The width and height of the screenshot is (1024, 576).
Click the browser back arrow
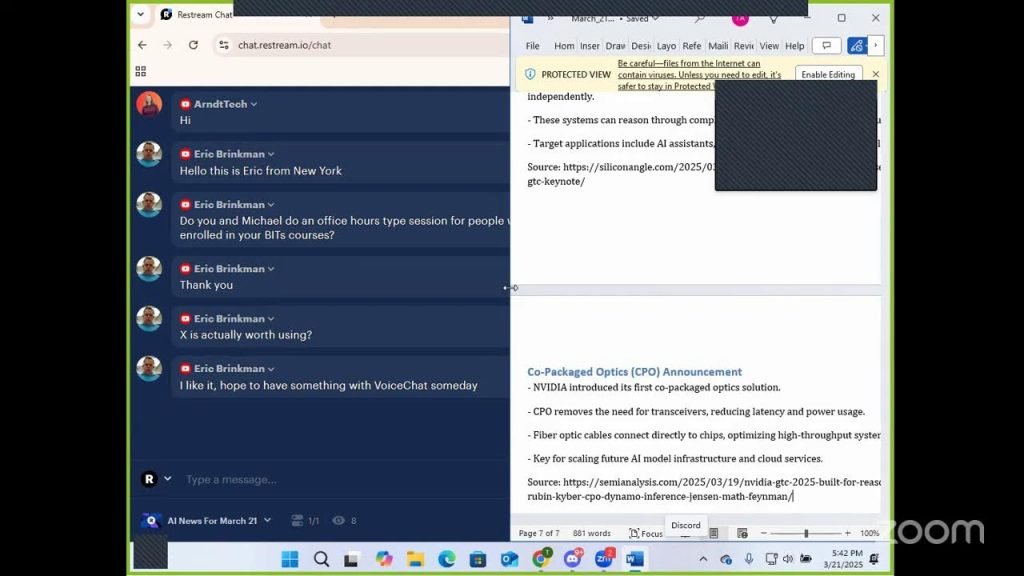click(x=142, y=45)
